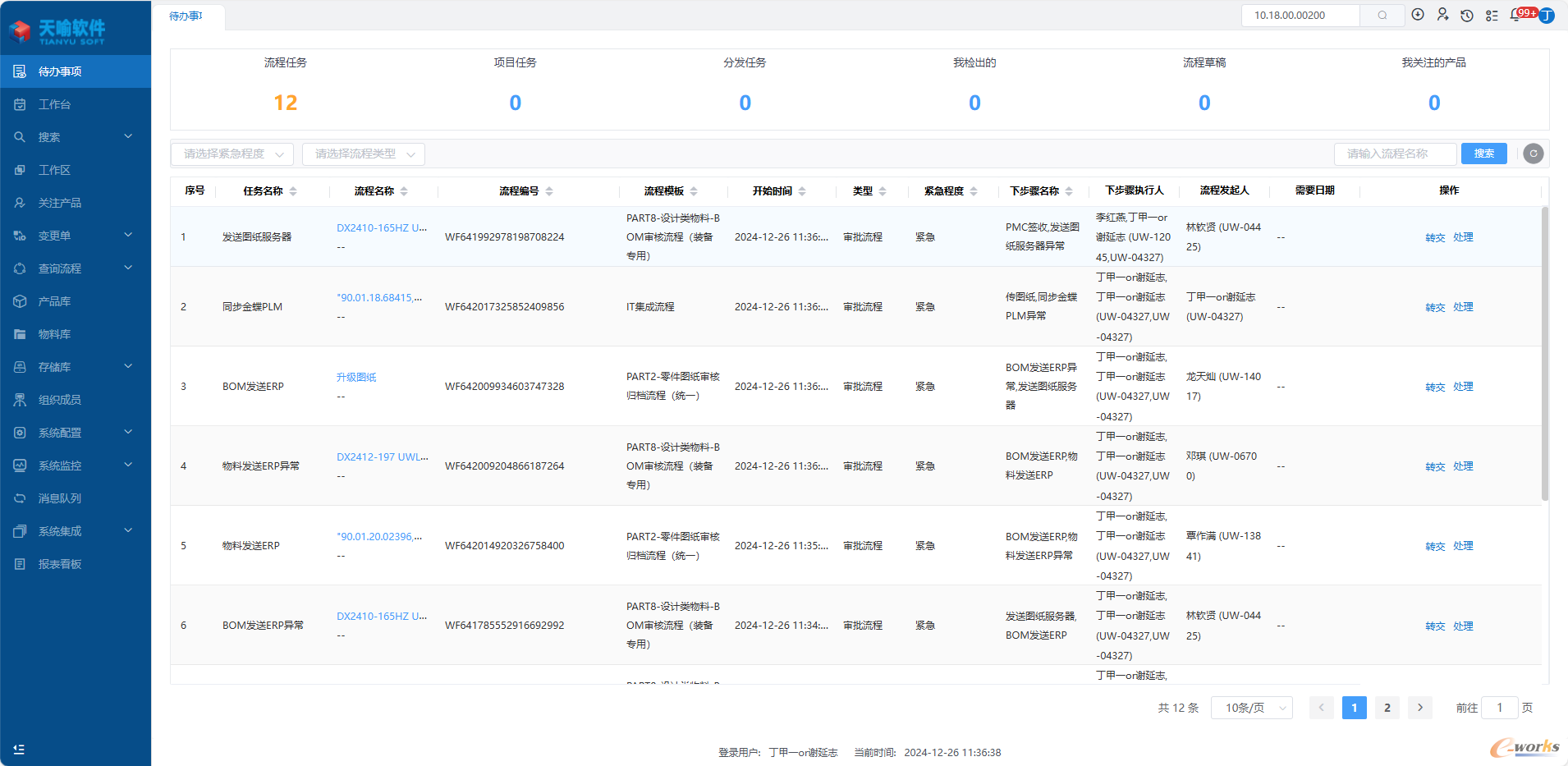Click cell WF642017325852409856
Viewport: 1568px width, 766px height.
point(505,307)
